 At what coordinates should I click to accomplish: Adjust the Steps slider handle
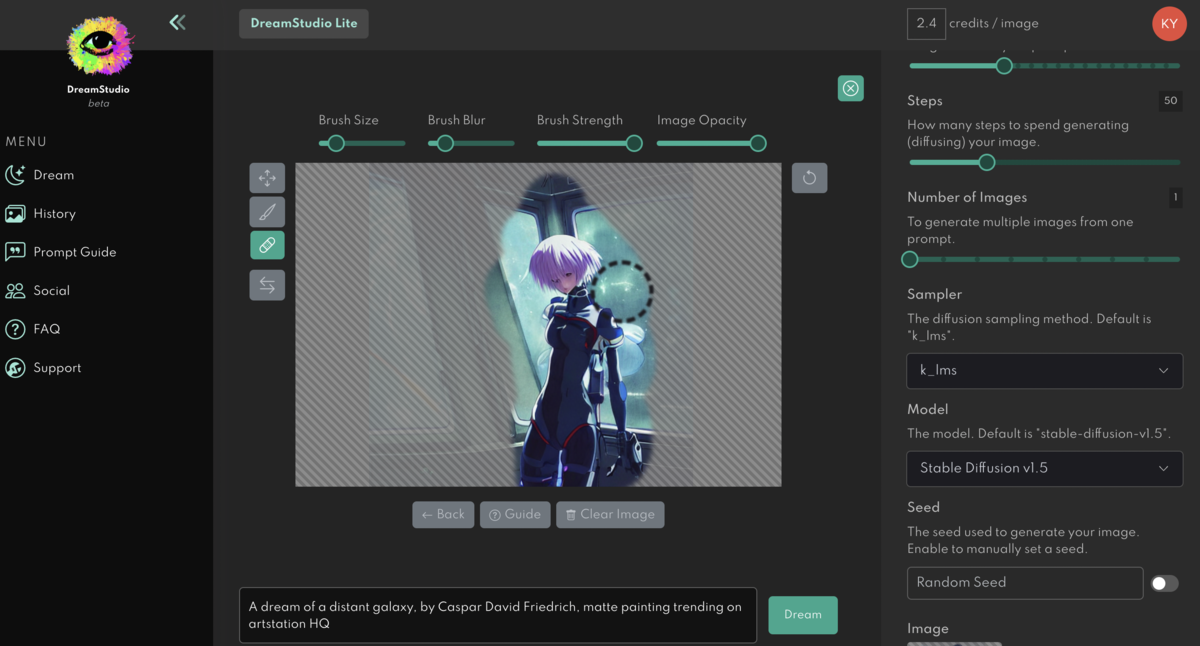click(x=986, y=162)
